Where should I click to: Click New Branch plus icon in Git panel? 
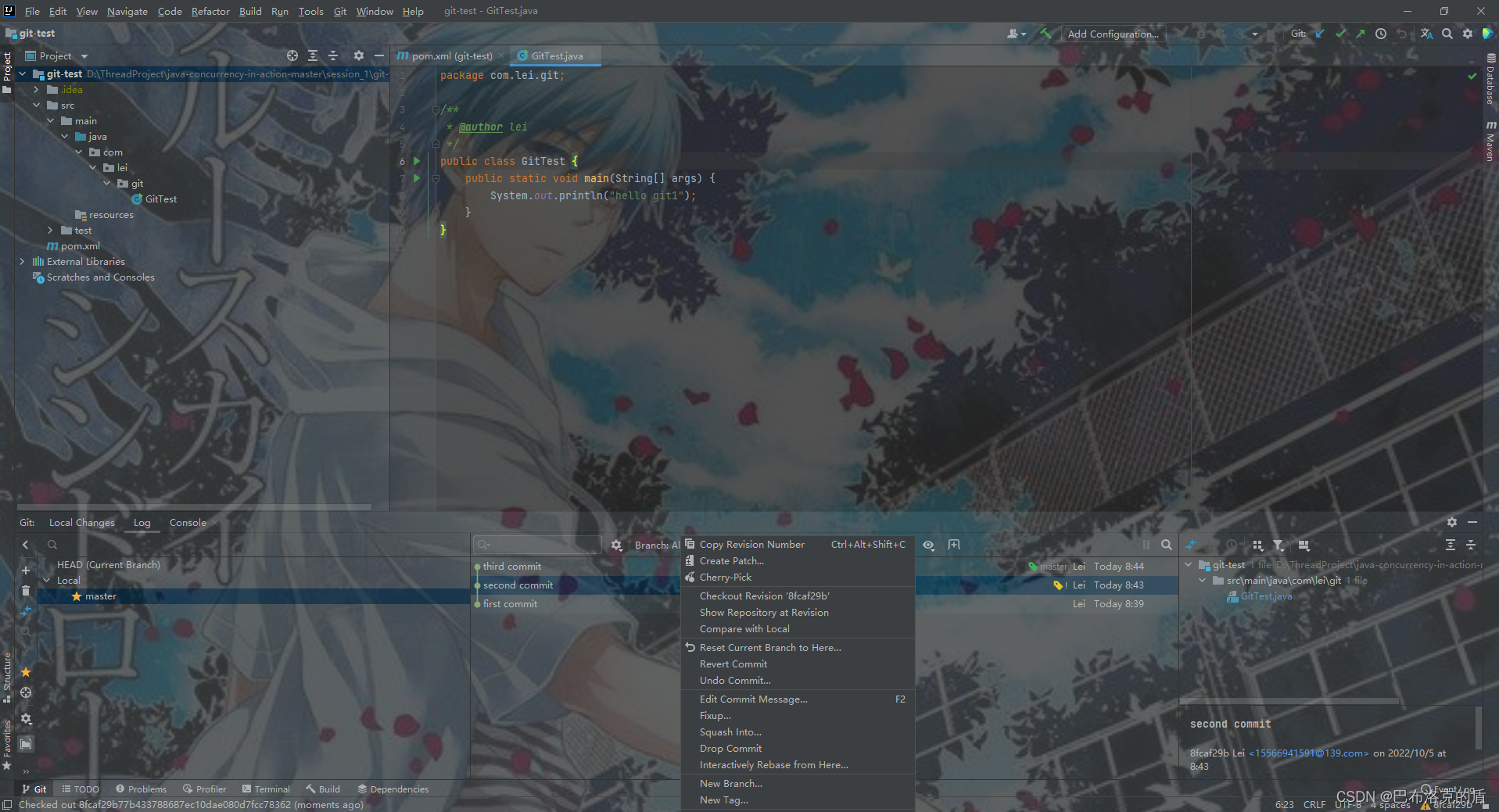tap(26, 571)
